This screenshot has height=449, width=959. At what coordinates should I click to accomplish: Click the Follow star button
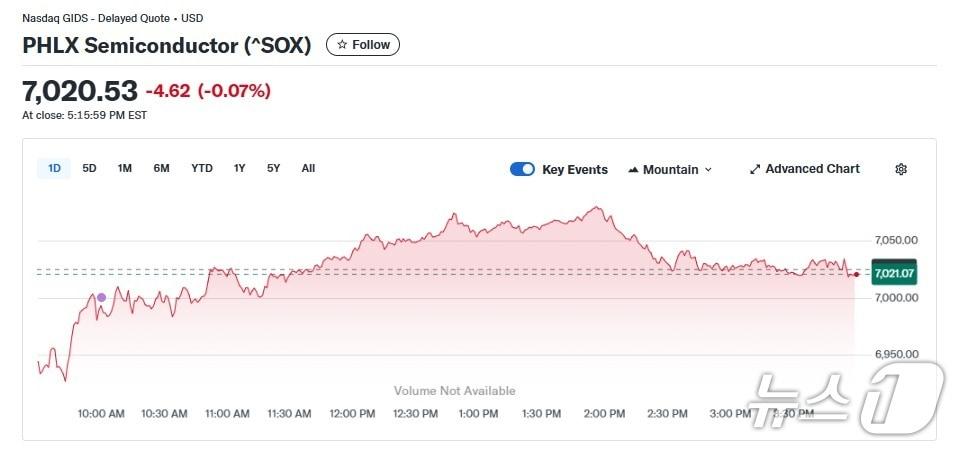point(363,45)
